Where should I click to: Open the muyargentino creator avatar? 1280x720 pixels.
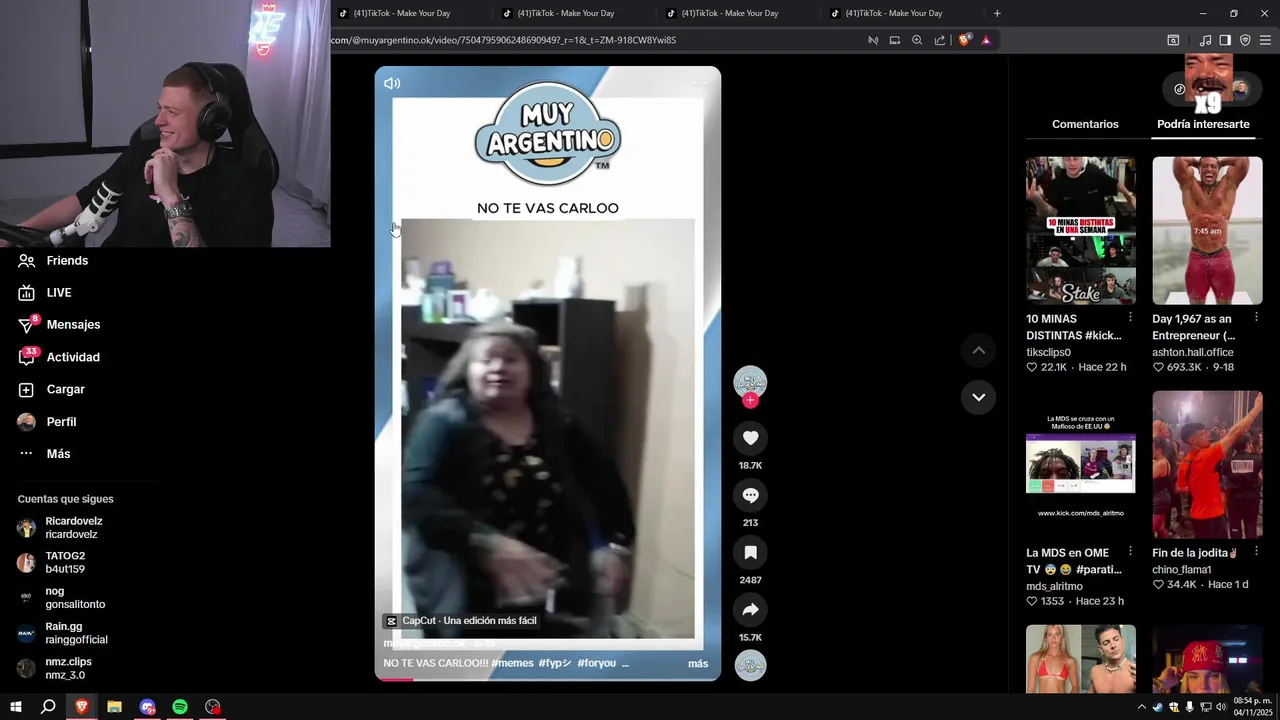click(x=750, y=382)
